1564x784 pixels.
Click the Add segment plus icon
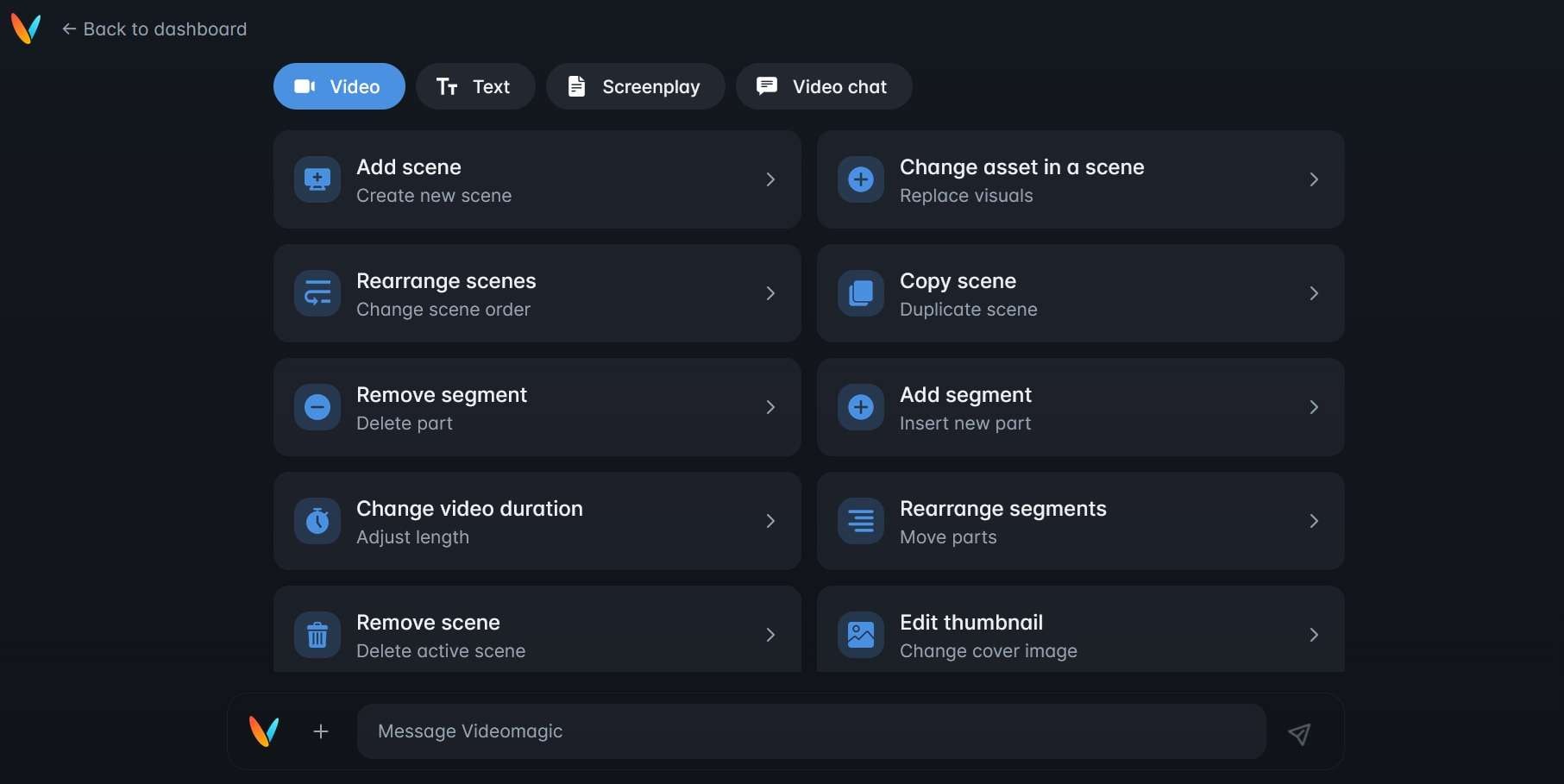tap(861, 407)
